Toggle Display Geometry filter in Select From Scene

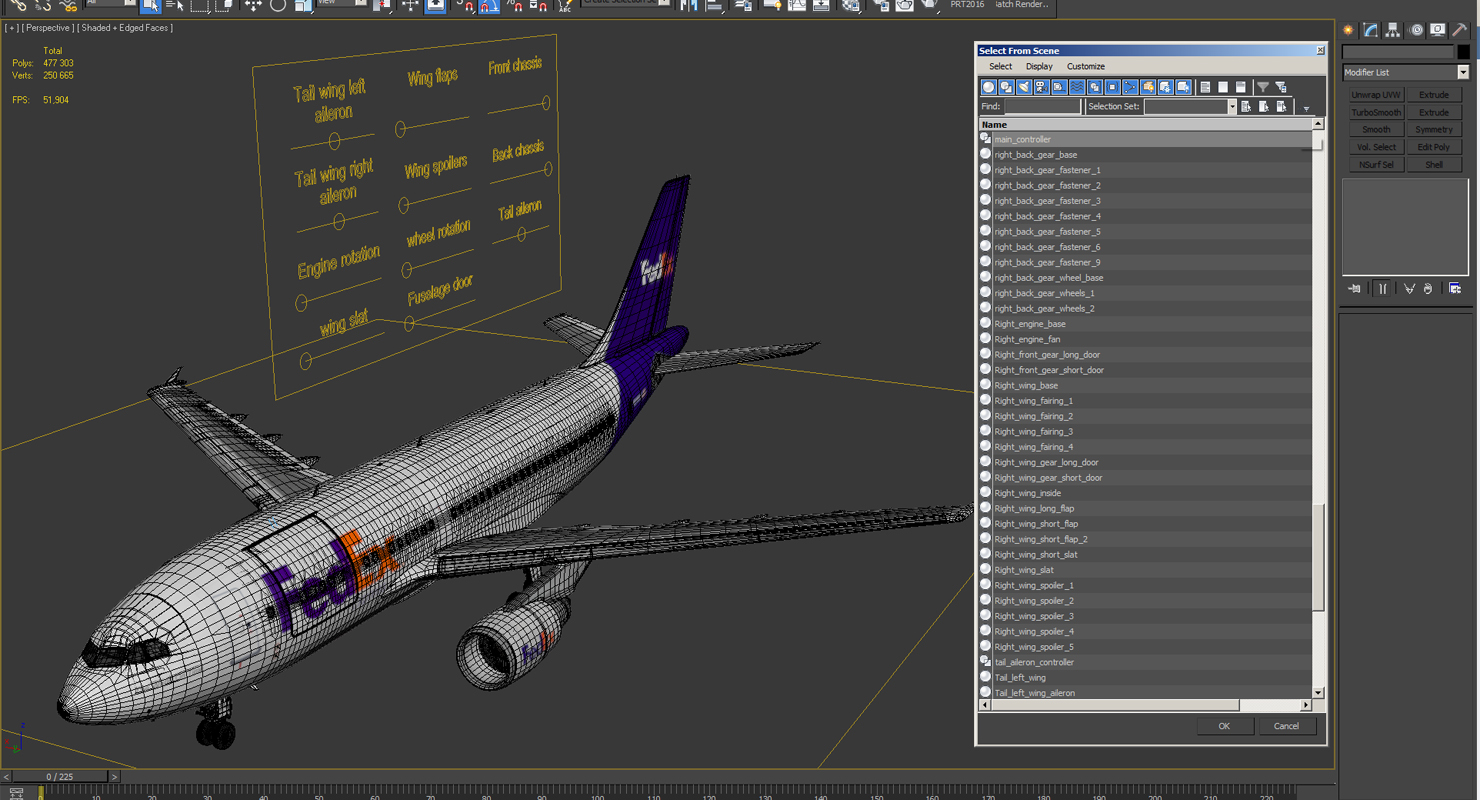[x=988, y=87]
